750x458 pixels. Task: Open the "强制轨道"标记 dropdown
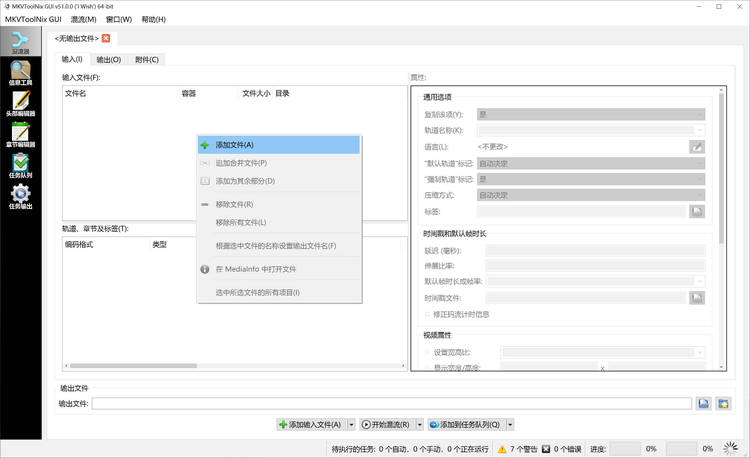pyautogui.click(x=591, y=179)
